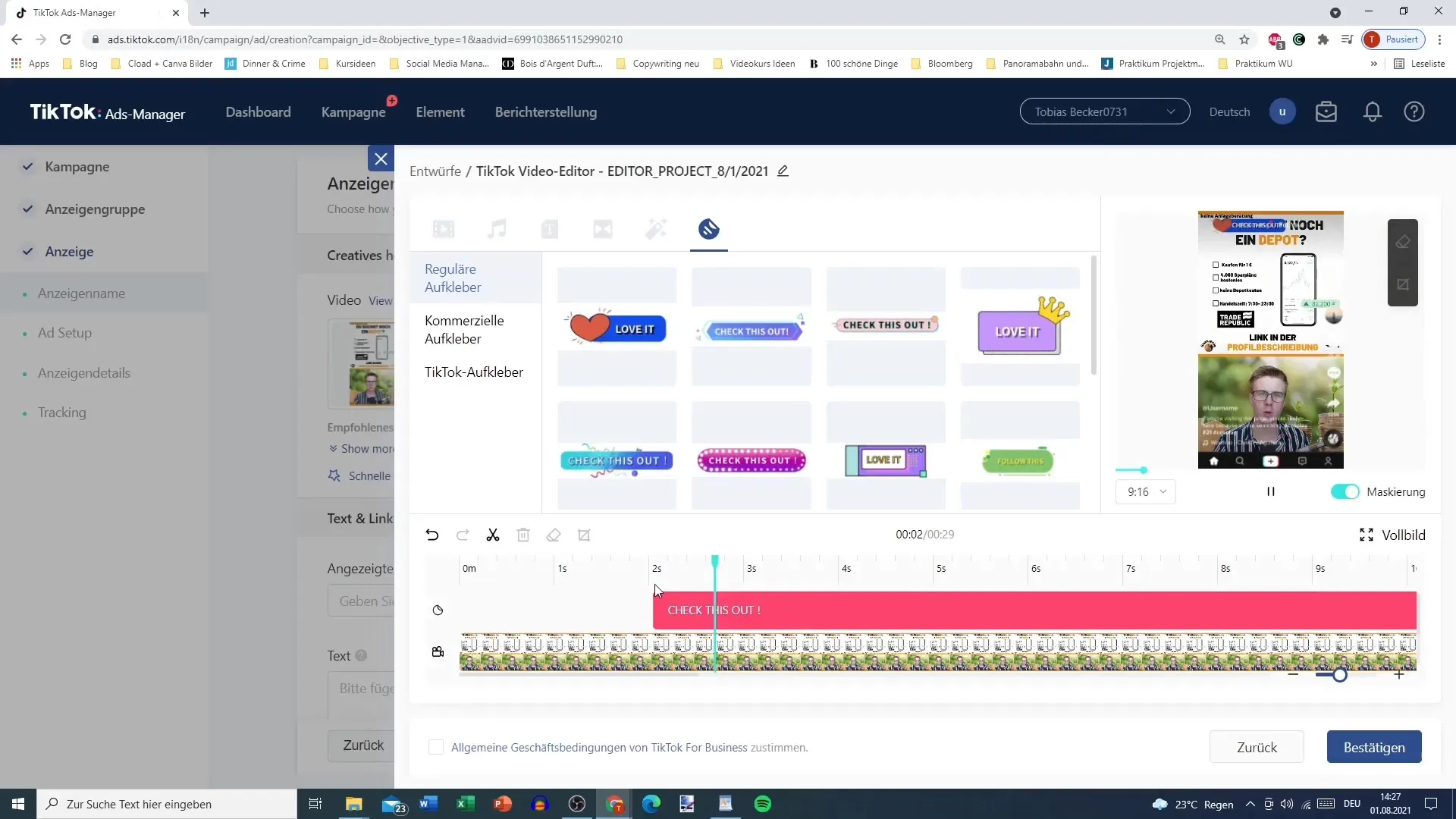Open Excel from the taskbar
1456x819 pixels.
tap(466, 804)
